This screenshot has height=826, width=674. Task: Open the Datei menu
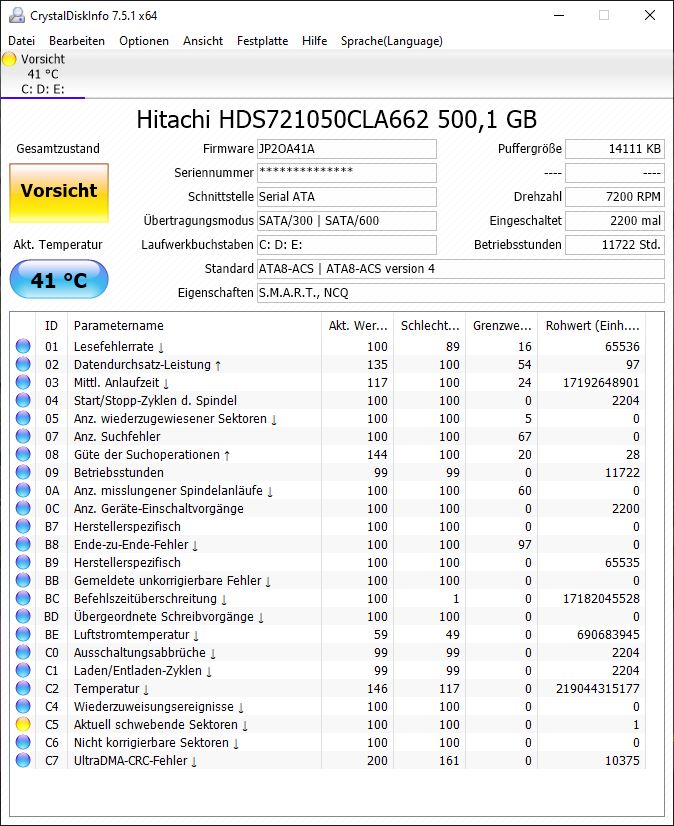pos(22,41)
